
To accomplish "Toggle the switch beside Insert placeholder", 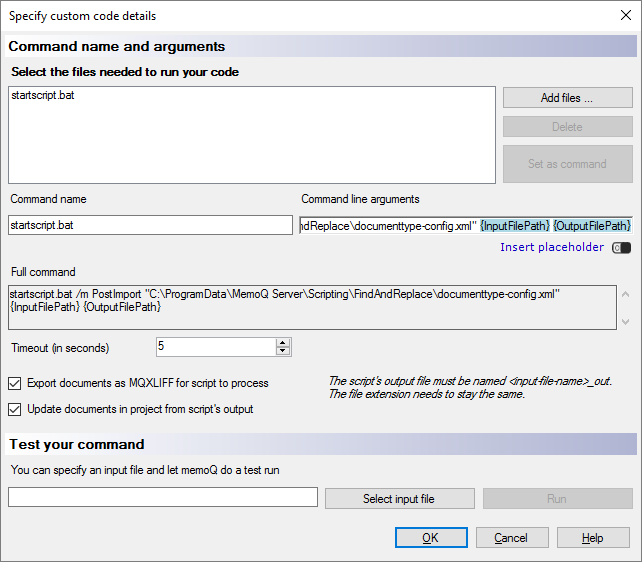I will [621, 248].
